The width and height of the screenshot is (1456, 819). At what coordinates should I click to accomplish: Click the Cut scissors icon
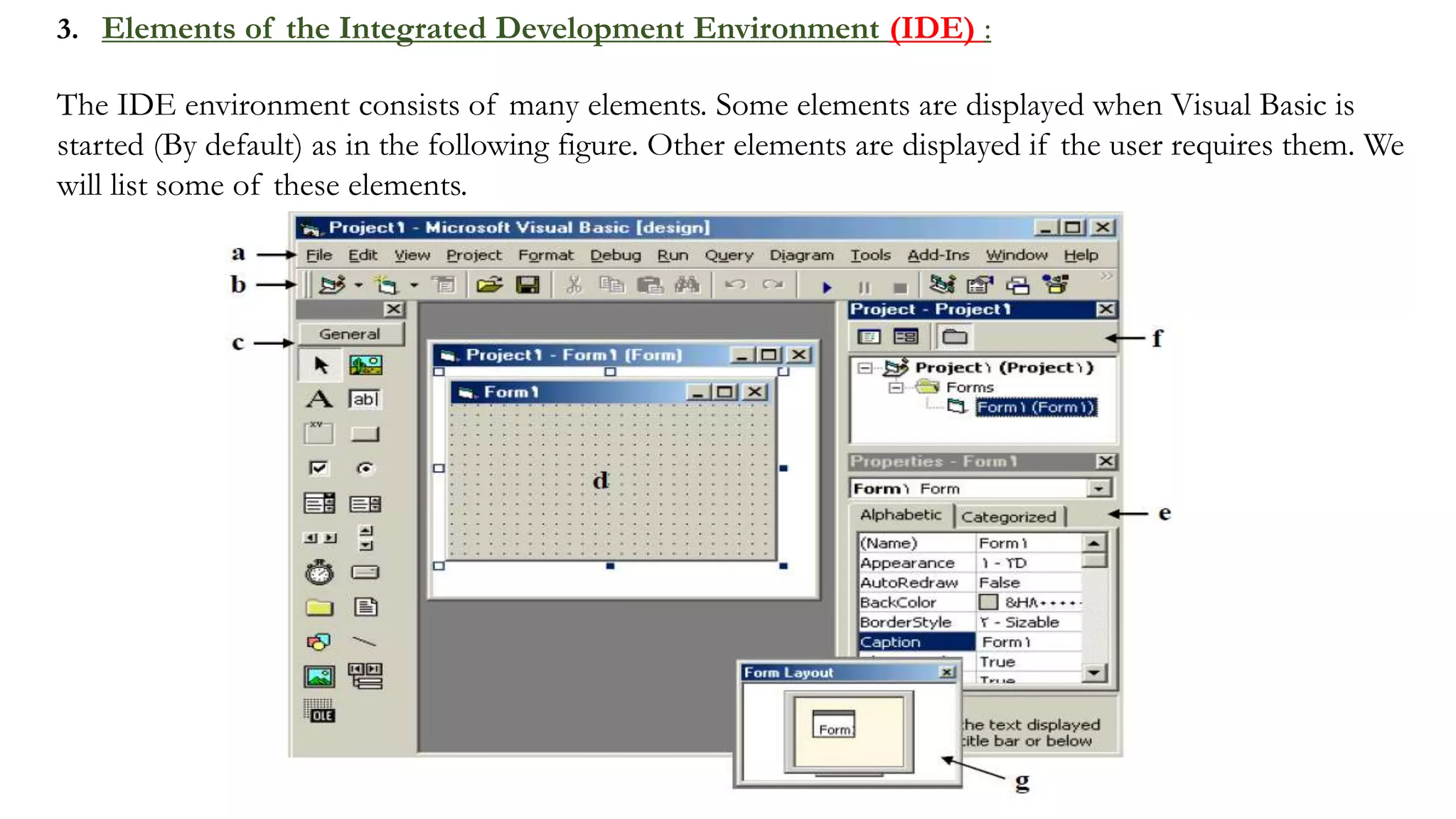(573, 286)
